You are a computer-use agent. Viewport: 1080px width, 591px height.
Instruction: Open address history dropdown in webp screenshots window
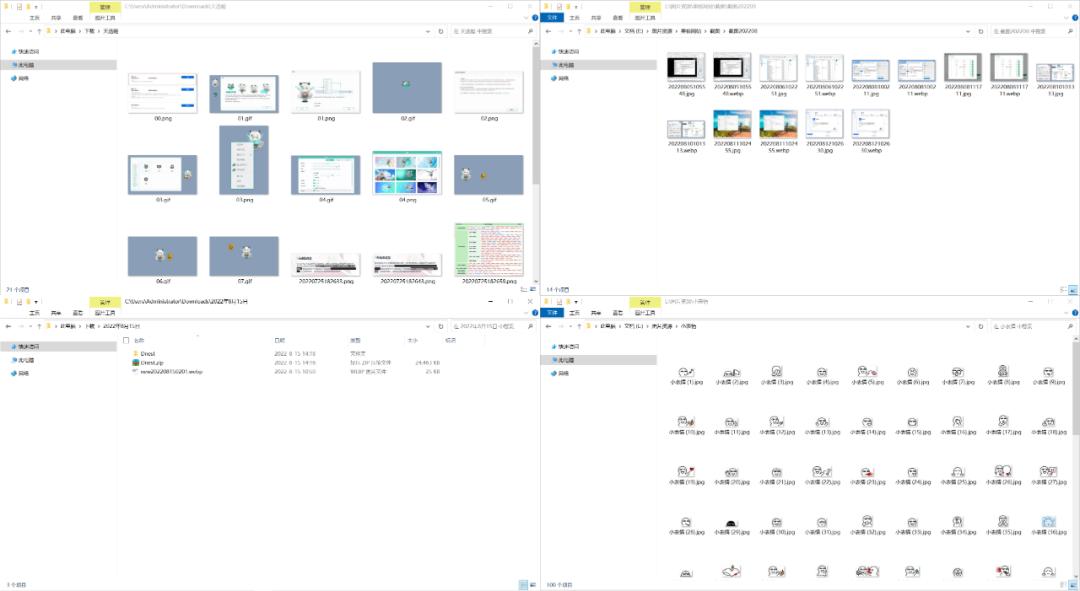968,31
